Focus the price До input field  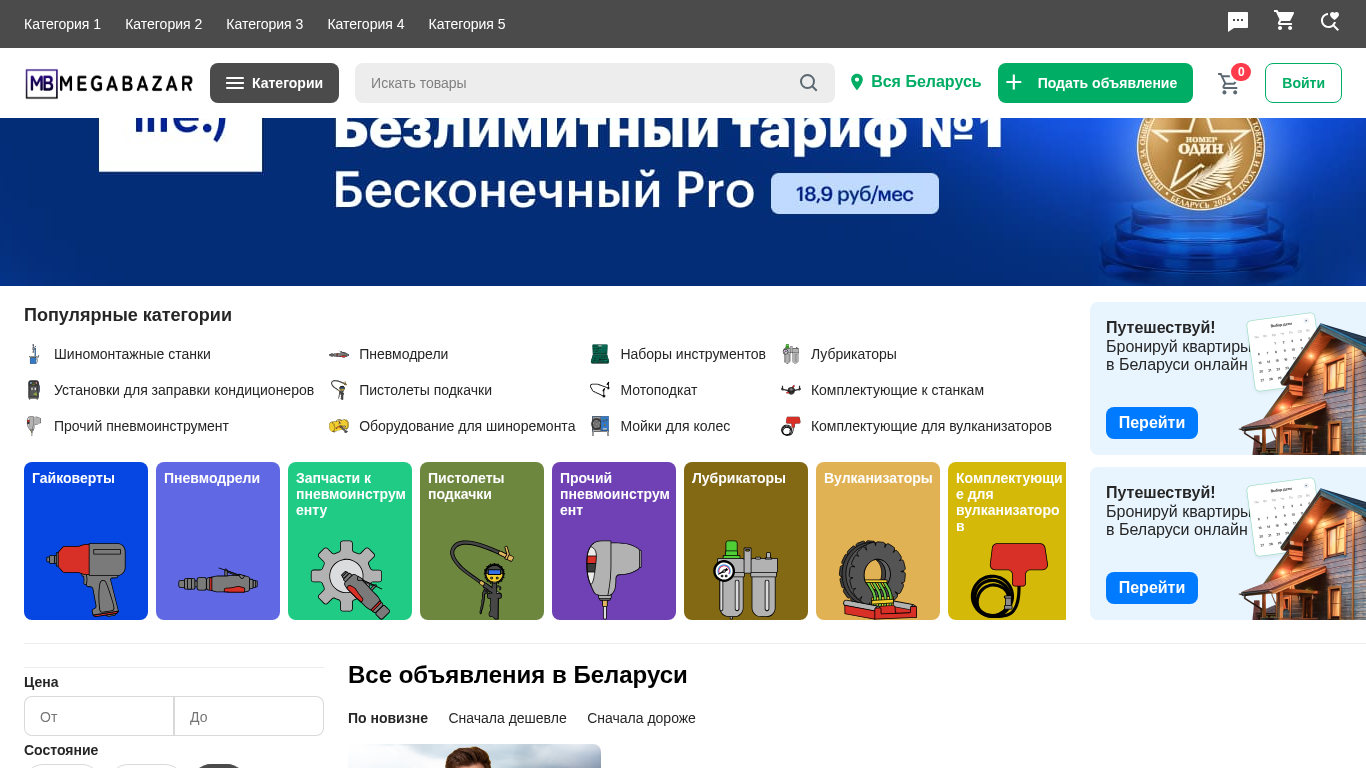249,716
